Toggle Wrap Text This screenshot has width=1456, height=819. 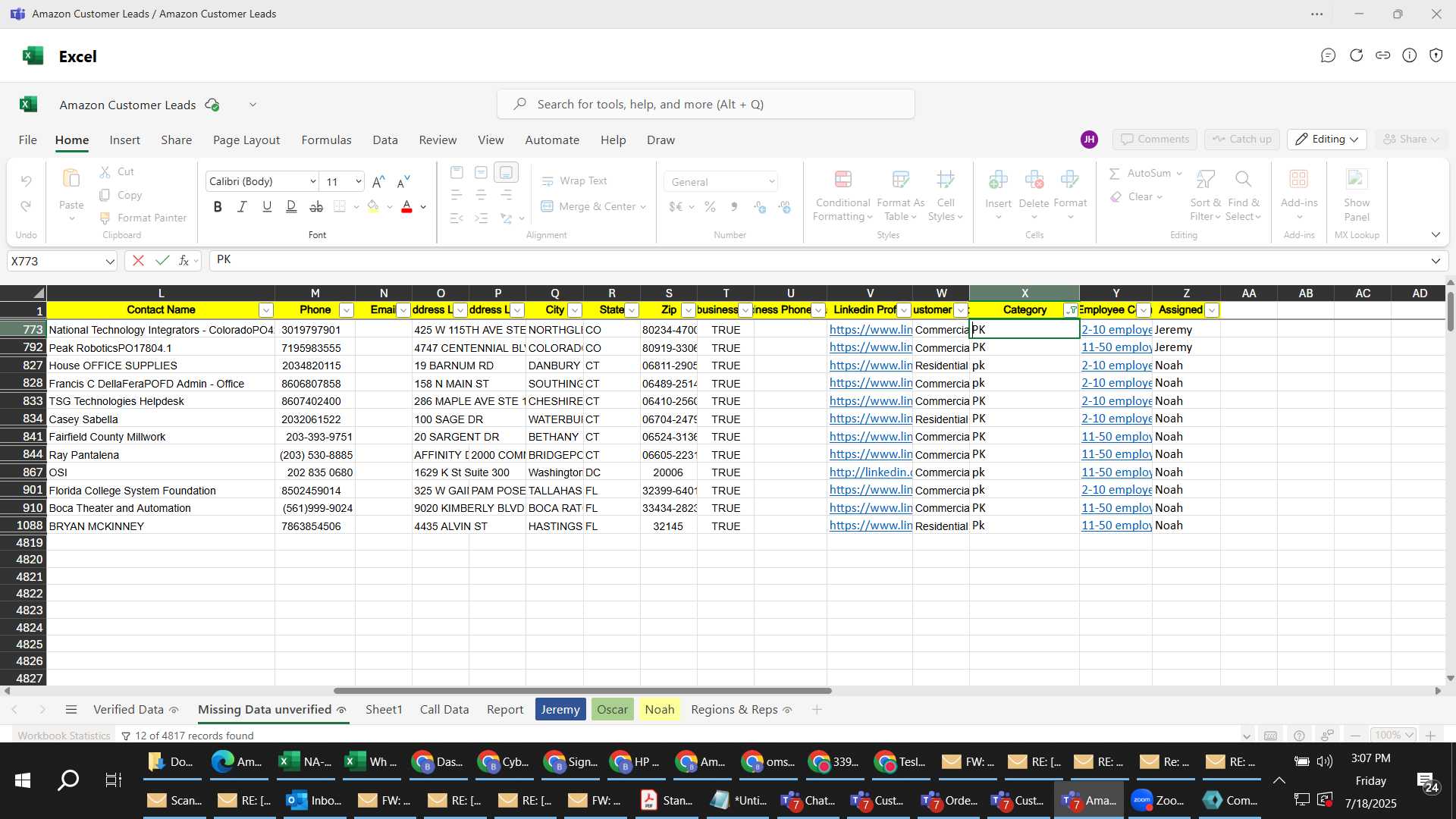click(x=575, y=180)
